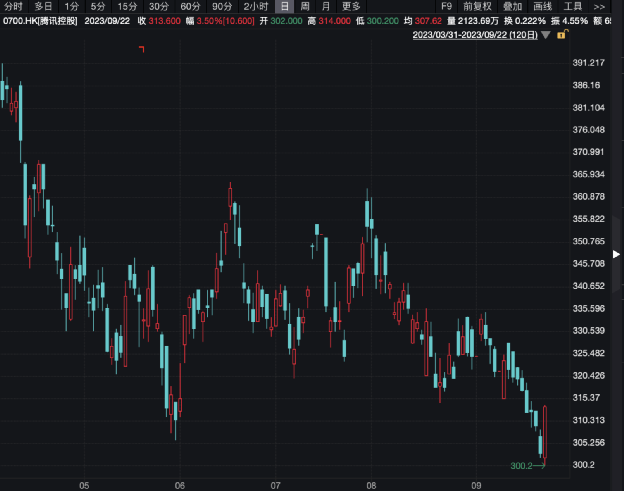Open the 画线 drawing tools
The width and height of the screenshot is (624, 491).
click(x=543, y=6)
